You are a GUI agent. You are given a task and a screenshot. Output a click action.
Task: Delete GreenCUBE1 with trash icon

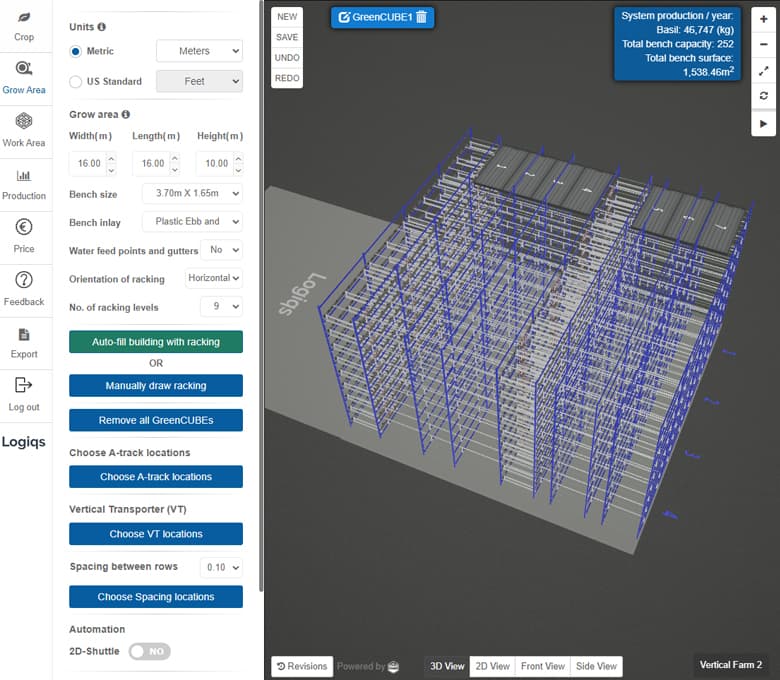421,17
